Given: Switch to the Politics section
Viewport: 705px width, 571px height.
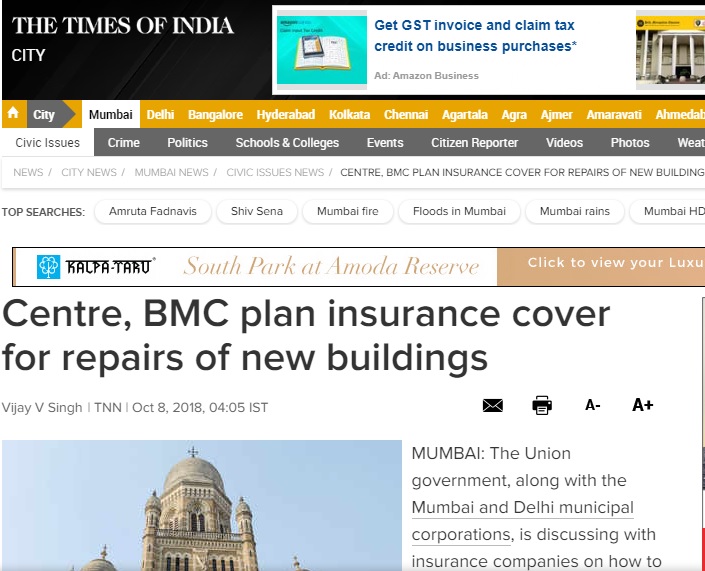Looking at the screenshot, I should [187, 143].
